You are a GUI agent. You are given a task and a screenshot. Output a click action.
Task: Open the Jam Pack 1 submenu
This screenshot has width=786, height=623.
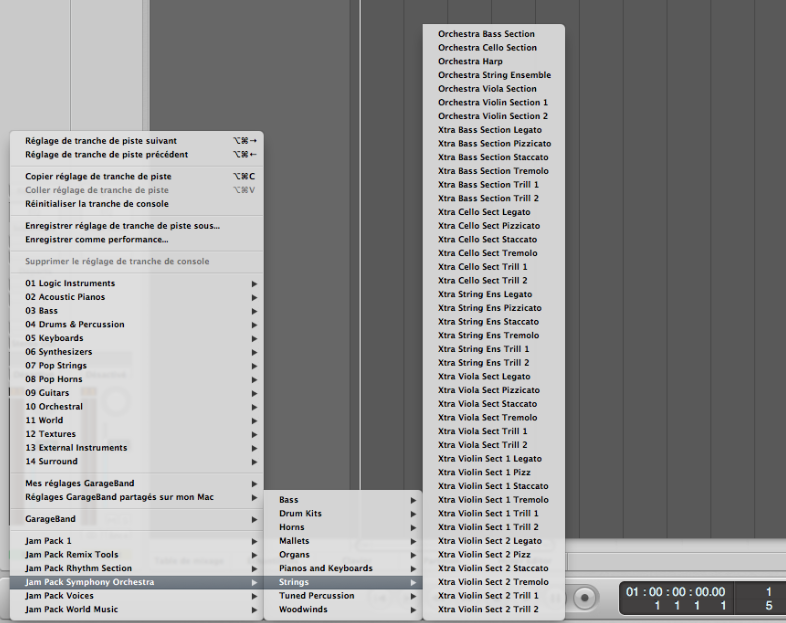[136, 541]
